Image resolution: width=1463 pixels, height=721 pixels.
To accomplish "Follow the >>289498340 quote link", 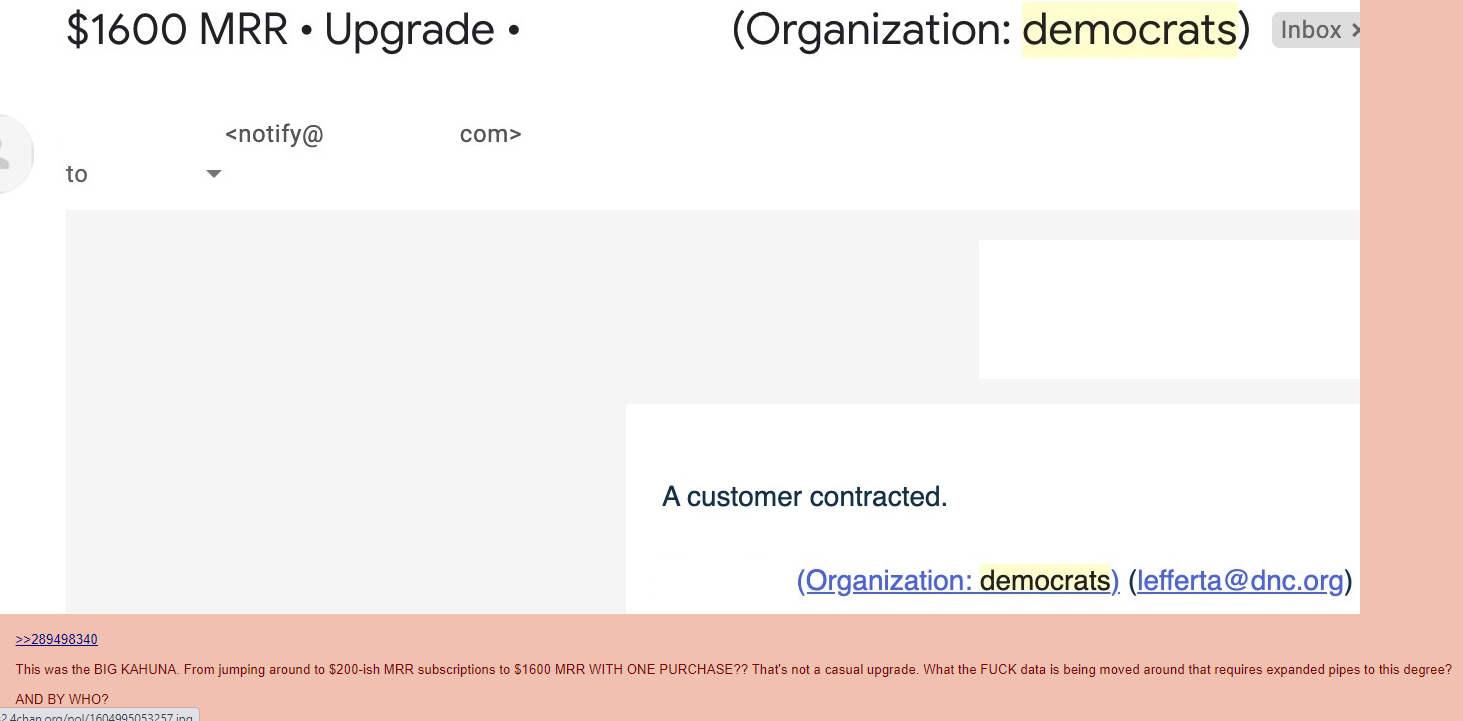I will pos(57,640).
